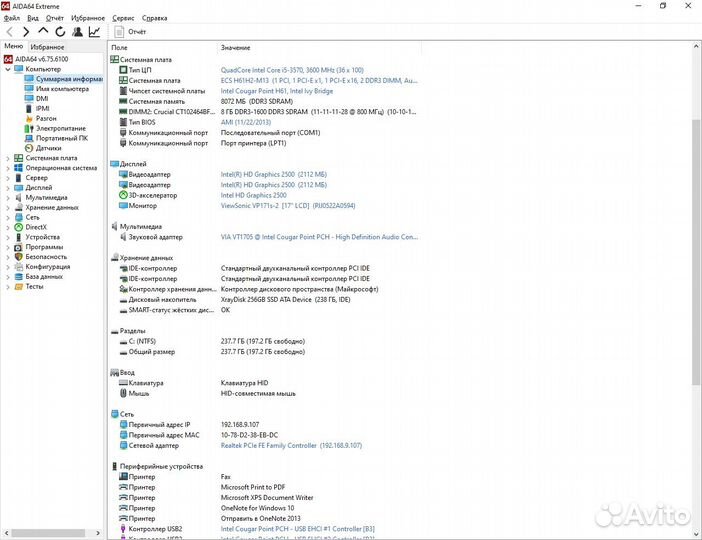
Task: Click the Forward navigation arrow in toolbar
Action: pos(26,32)
